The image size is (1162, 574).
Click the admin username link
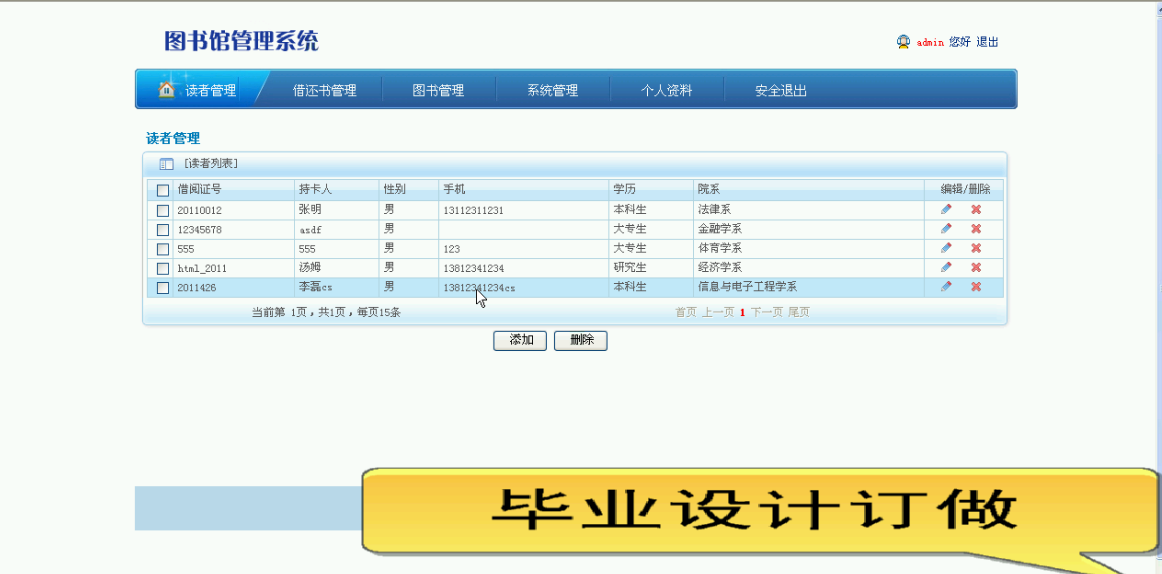[x=930, y=42]
